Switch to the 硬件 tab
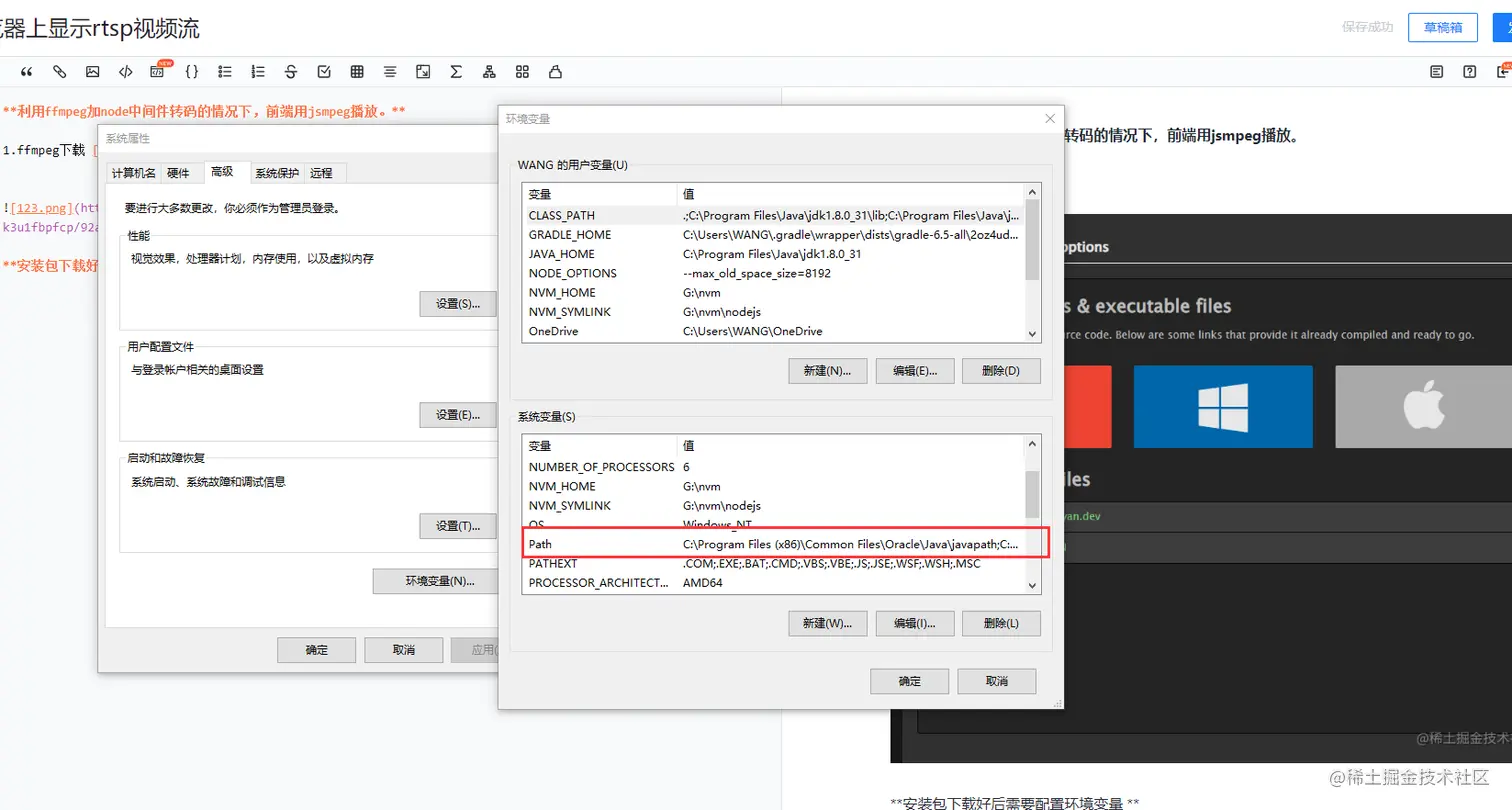 [x=178, y=173]
